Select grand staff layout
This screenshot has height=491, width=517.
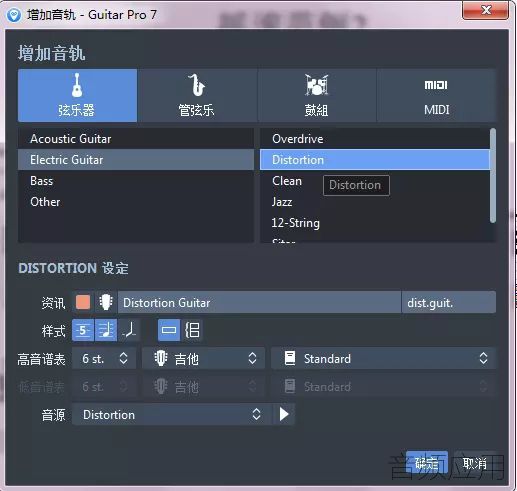coord(192,330)
